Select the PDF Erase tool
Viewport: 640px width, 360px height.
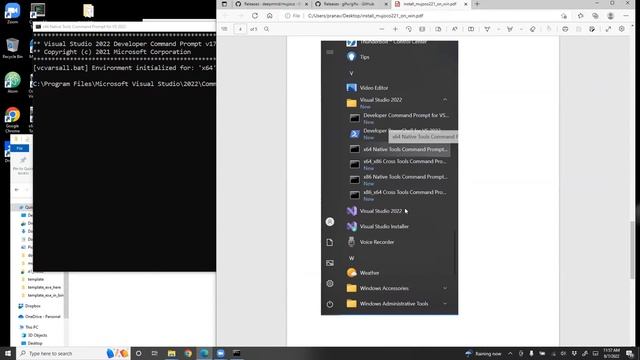533,29
